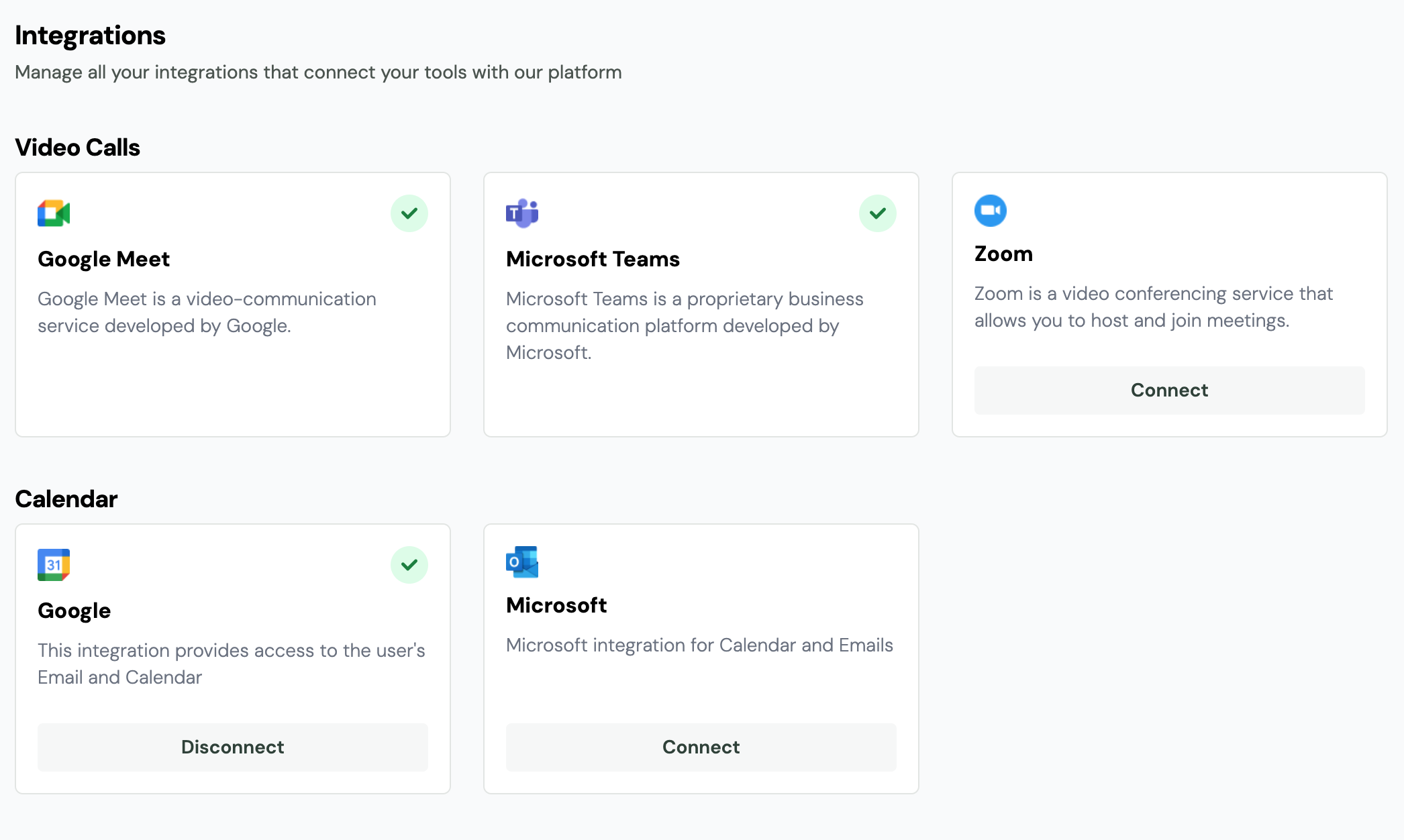Click the Google Meet card title
The image size is (1404, 840).
coord(104,260)
